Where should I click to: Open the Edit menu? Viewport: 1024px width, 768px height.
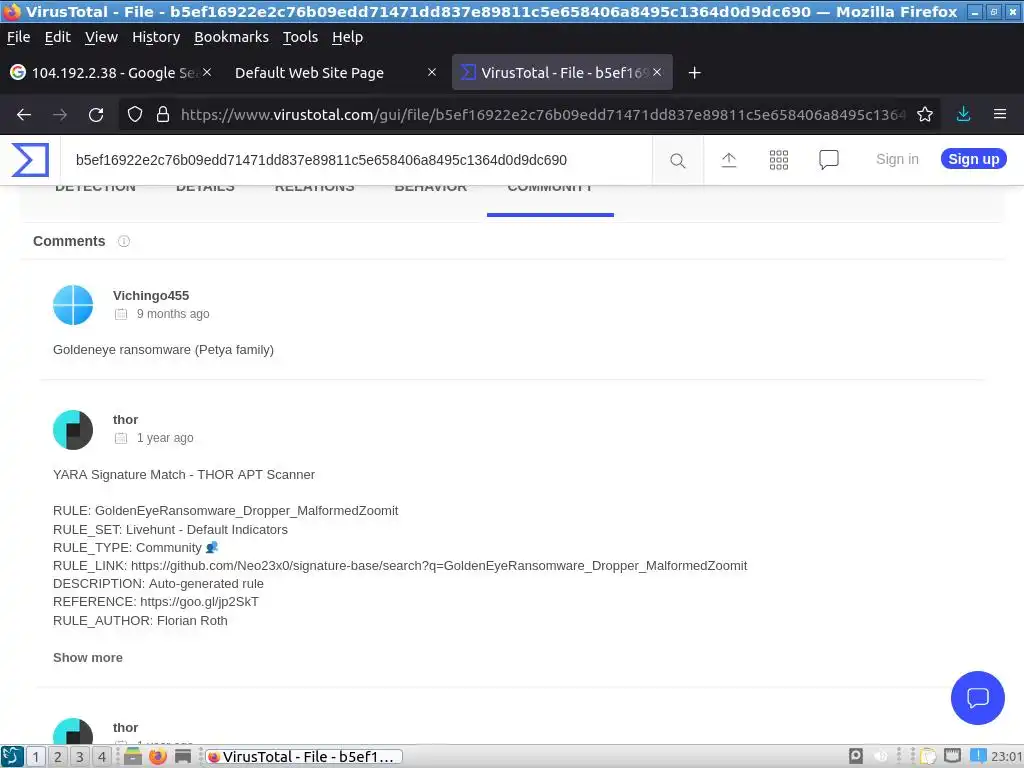point(57,37)
